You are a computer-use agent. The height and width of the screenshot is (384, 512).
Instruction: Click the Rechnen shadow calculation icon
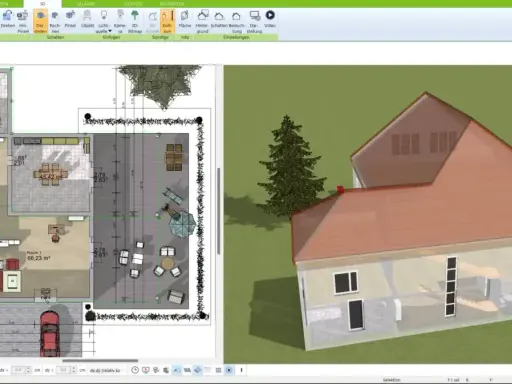tap(55, 21)
